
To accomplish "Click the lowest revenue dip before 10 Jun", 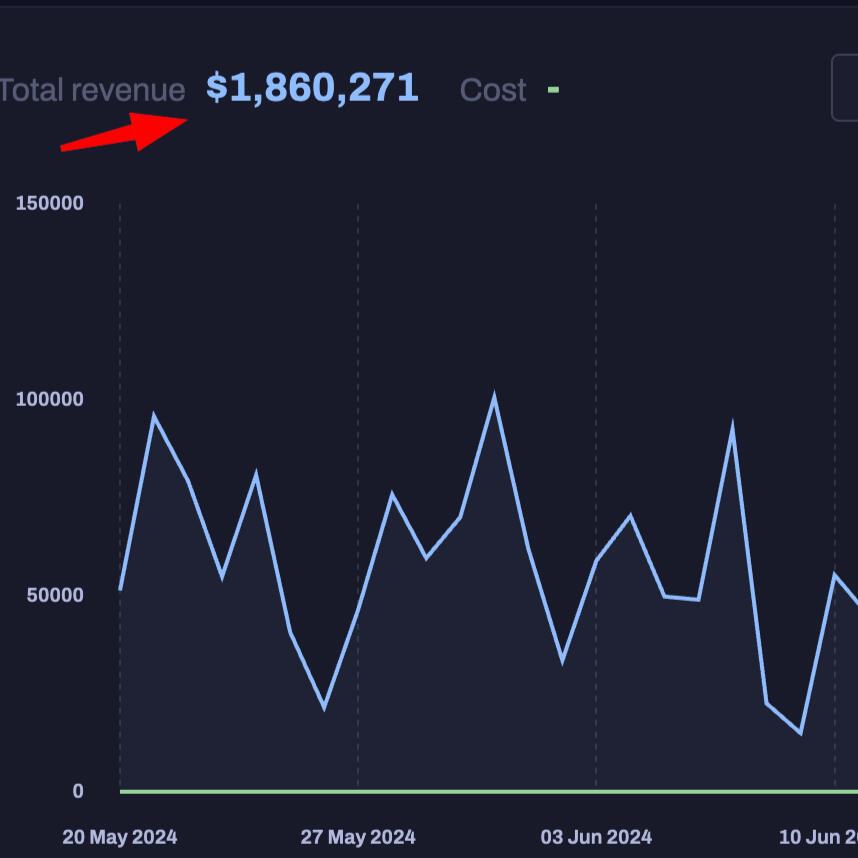I will click(x=800, y=732).
